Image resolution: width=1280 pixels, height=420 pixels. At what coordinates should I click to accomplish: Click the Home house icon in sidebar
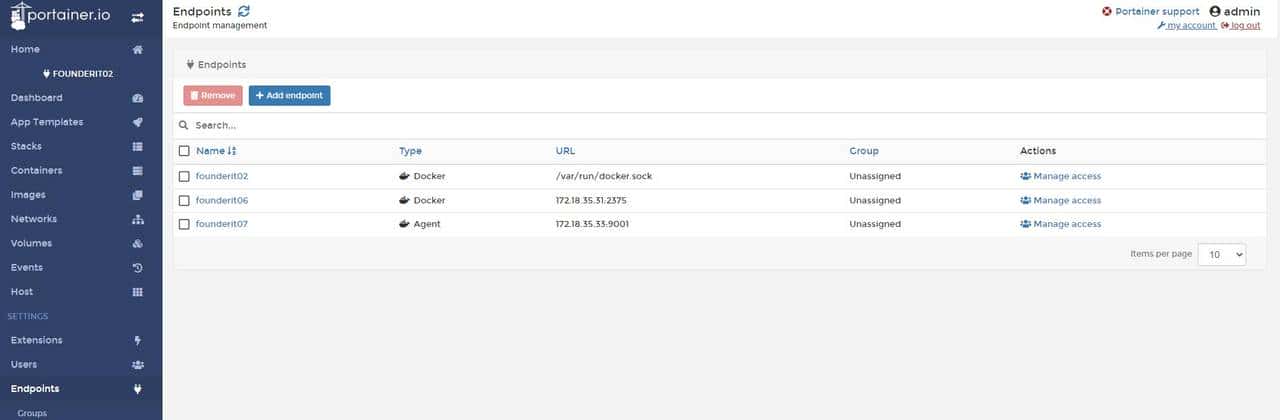click(138, 50)
